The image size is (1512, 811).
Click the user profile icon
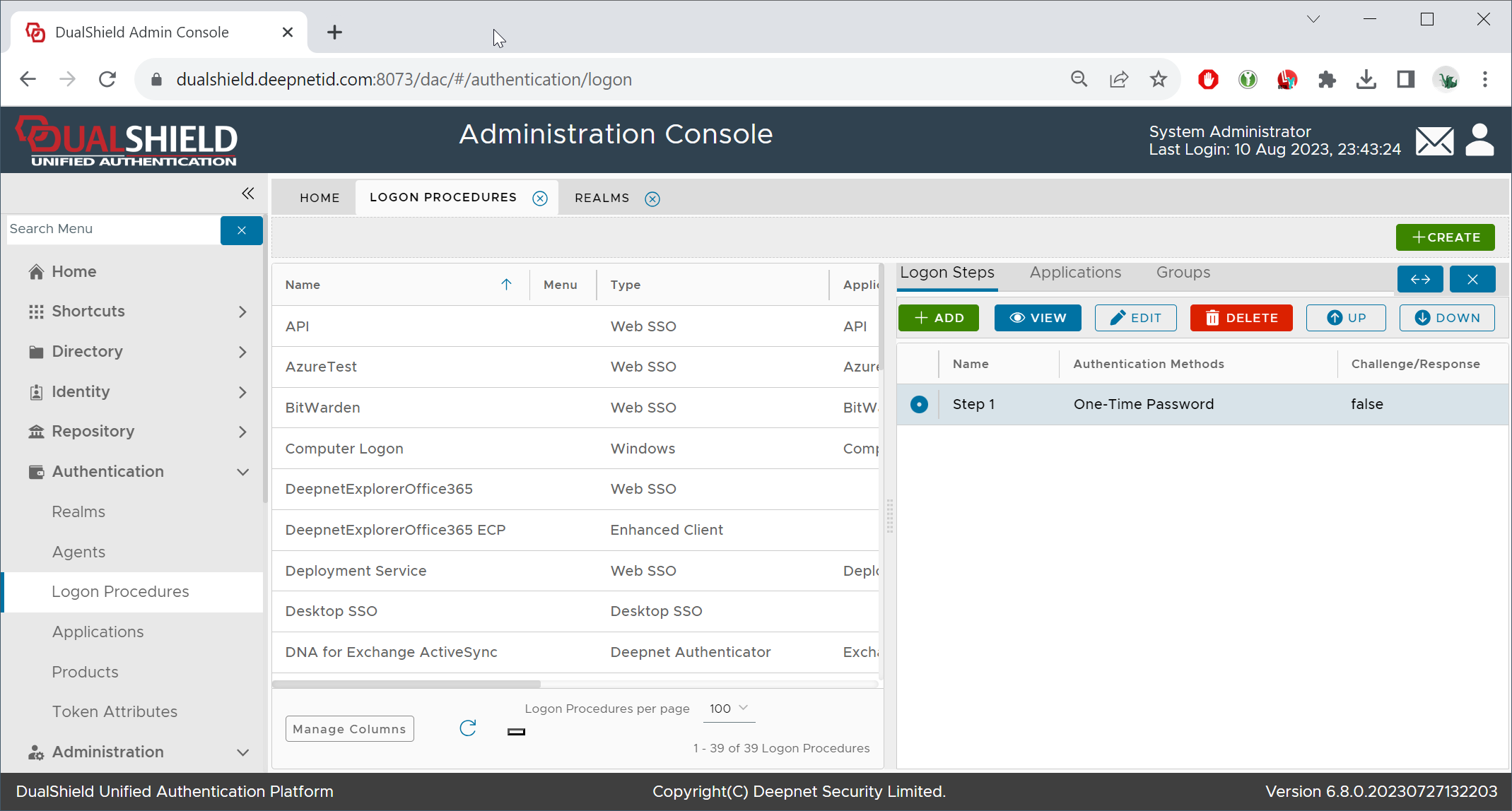click(x=1479, y=140)
